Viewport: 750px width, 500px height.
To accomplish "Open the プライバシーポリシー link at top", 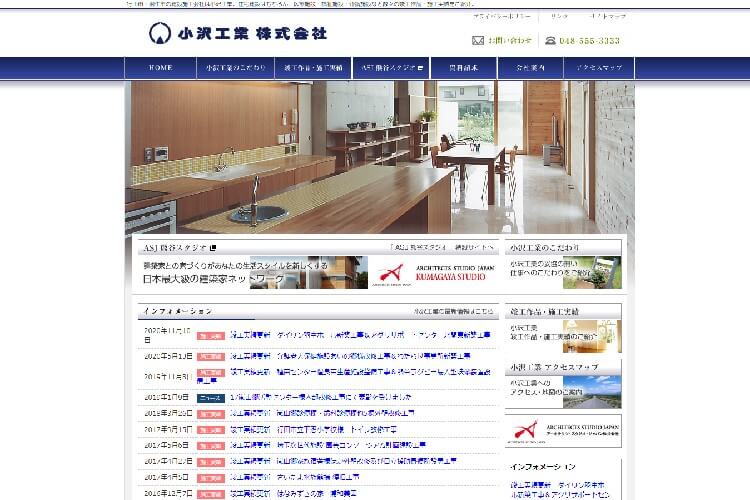I will [x=502, y=16].
